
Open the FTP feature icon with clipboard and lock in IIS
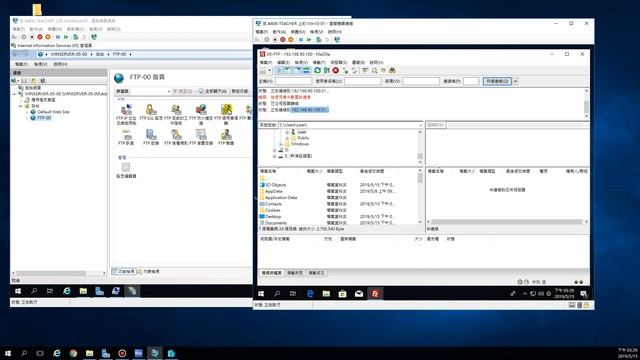[x=176, y=135]
